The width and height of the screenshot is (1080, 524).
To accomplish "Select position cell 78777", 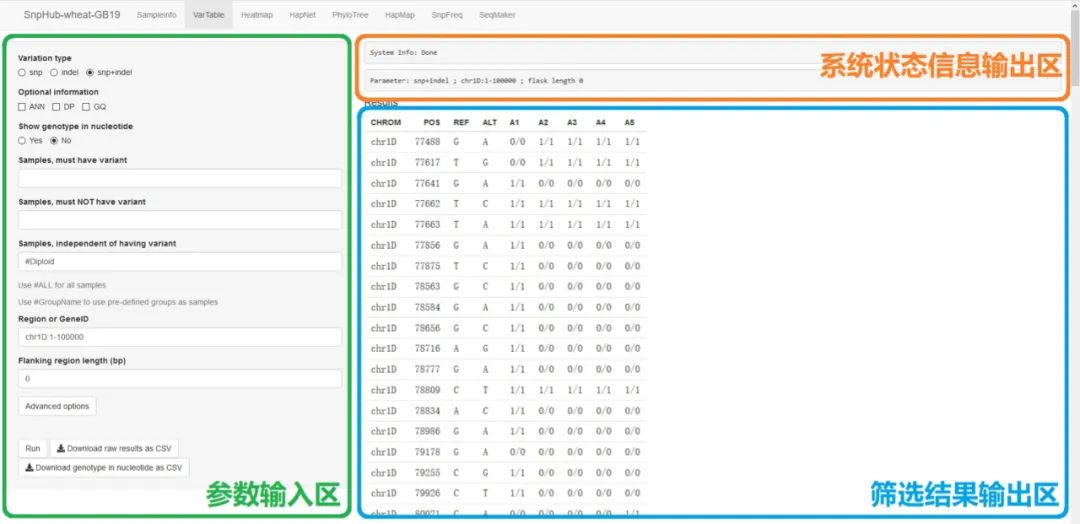I will [x=427, y=369].
